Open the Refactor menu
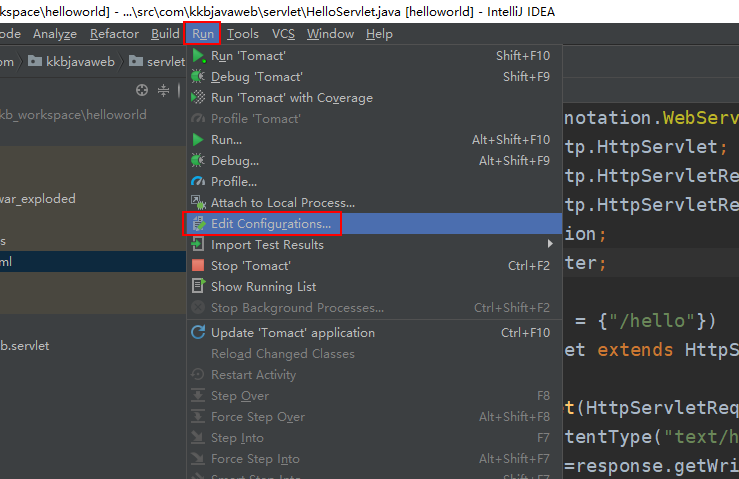Screen dimensions: 739x479 click(x=115, y=34)
